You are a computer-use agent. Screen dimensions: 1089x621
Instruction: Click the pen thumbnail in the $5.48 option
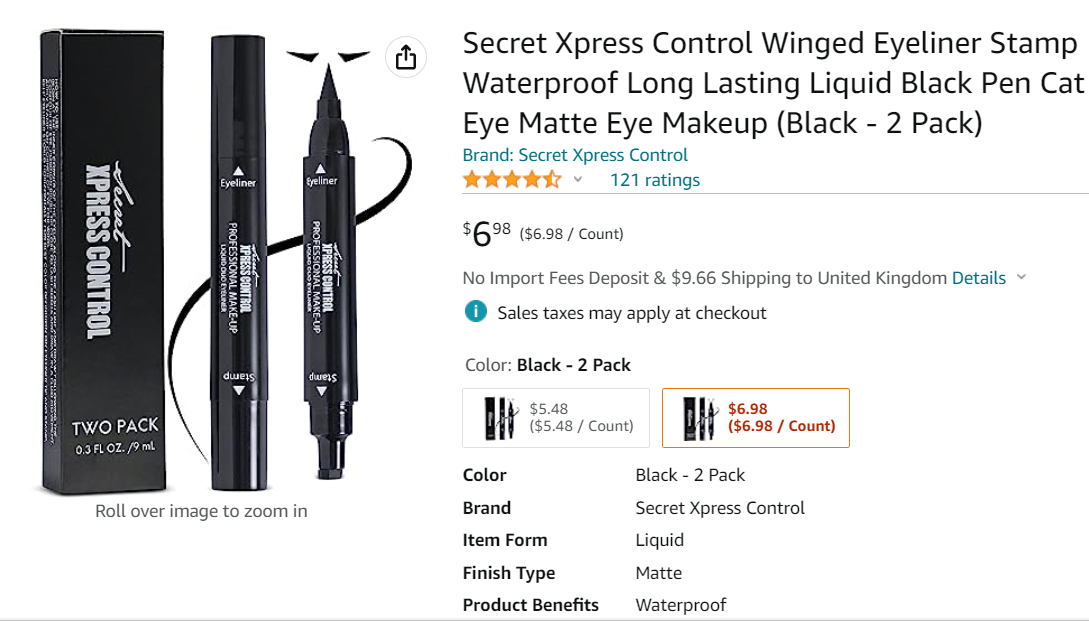coord(500,417)
